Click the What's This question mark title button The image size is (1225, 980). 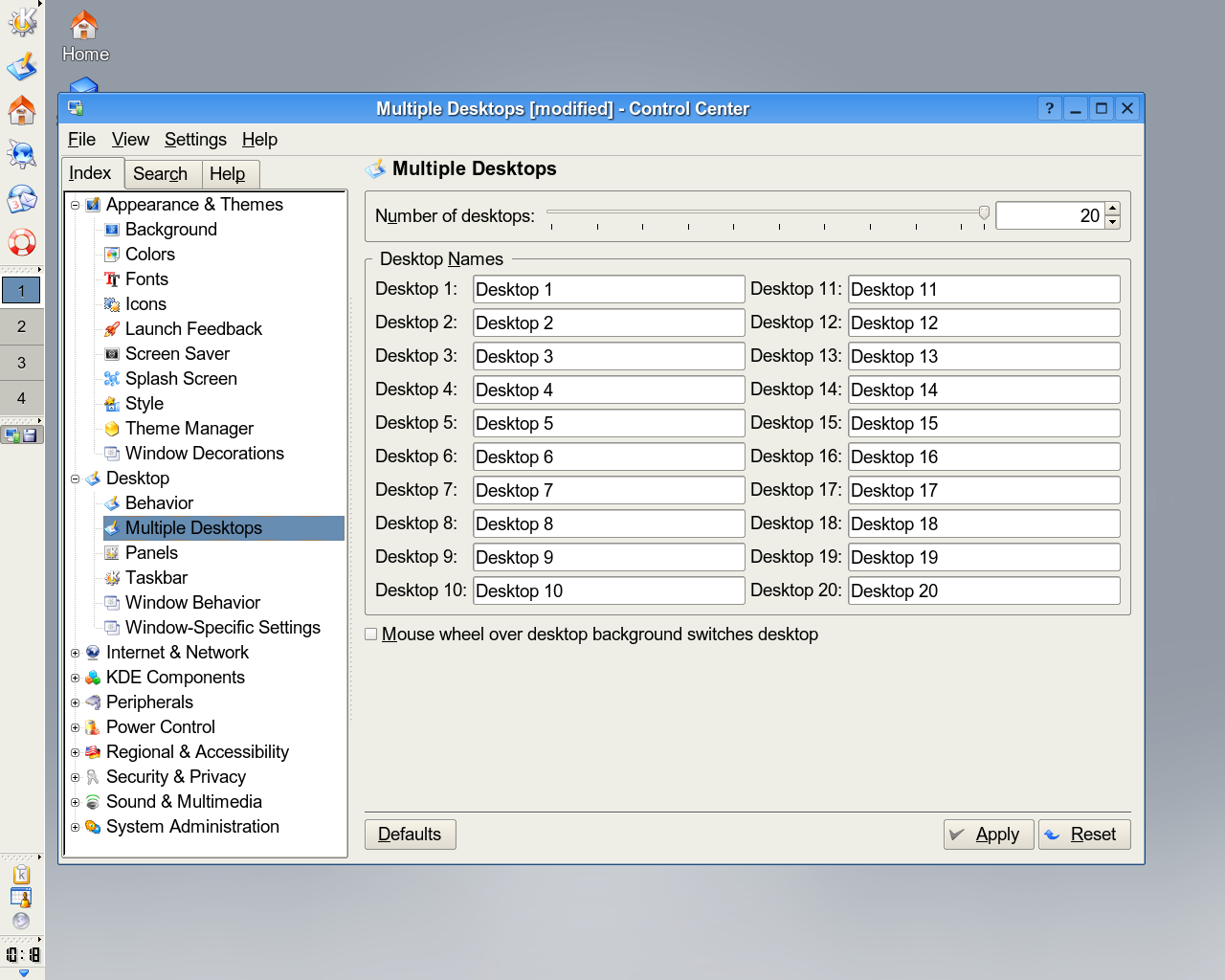click(1050, 108)
